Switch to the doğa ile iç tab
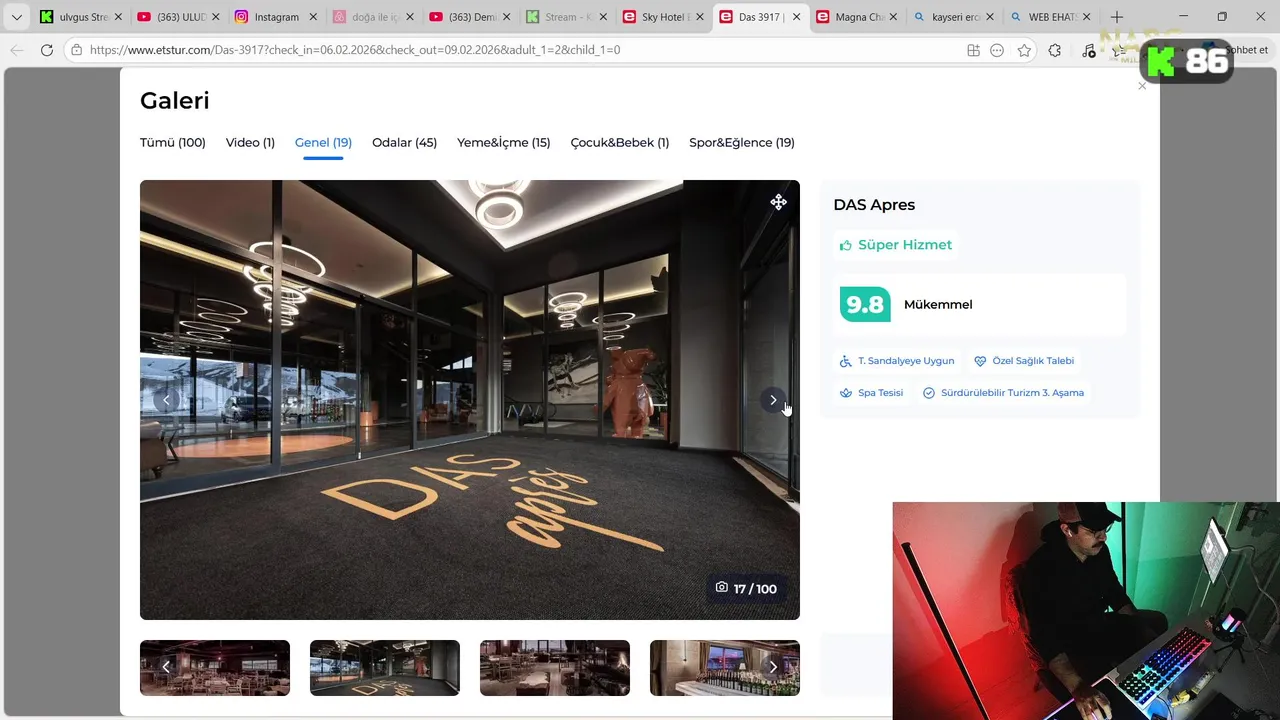The image size is (1280, 720). [372, 17]
